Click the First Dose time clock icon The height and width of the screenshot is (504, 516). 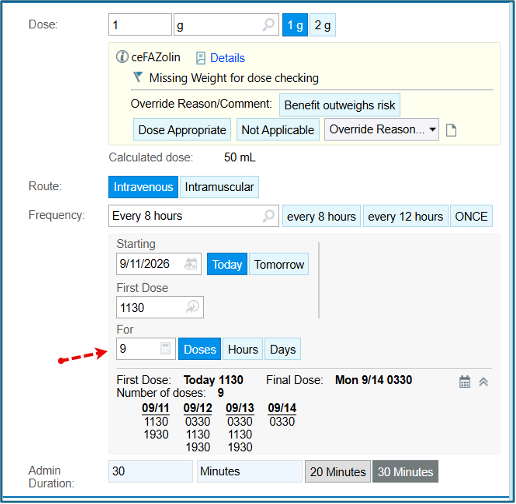point(192,307)
